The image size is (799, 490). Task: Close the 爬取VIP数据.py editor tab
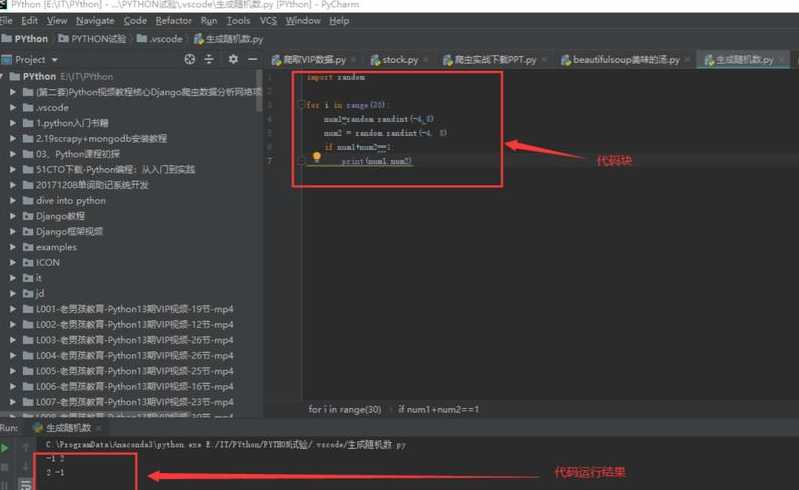coord(354,60)
